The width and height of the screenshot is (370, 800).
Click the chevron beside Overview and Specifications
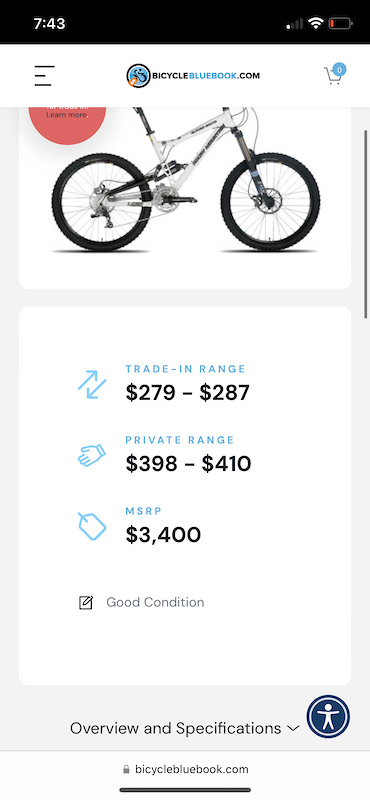pyautogui.click(x=293, y=729)
